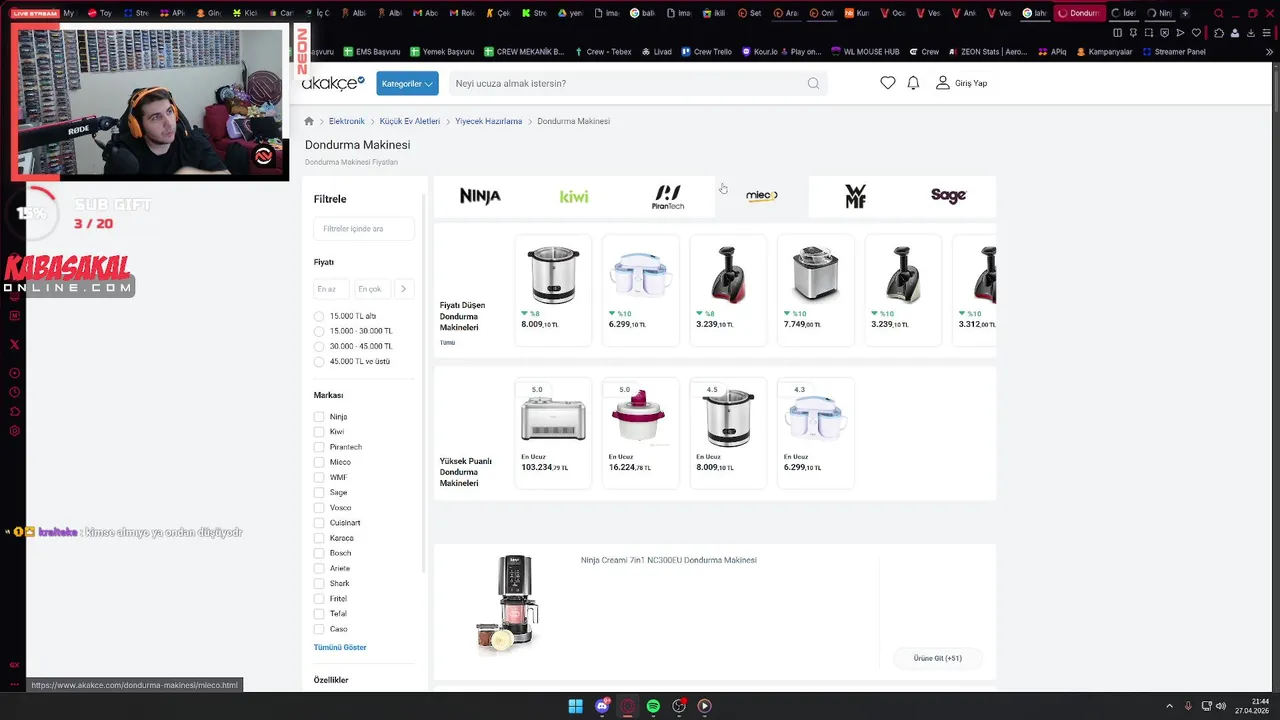Click the search magnifier in the search box
1280x720 pixels.
click(813, 83)
